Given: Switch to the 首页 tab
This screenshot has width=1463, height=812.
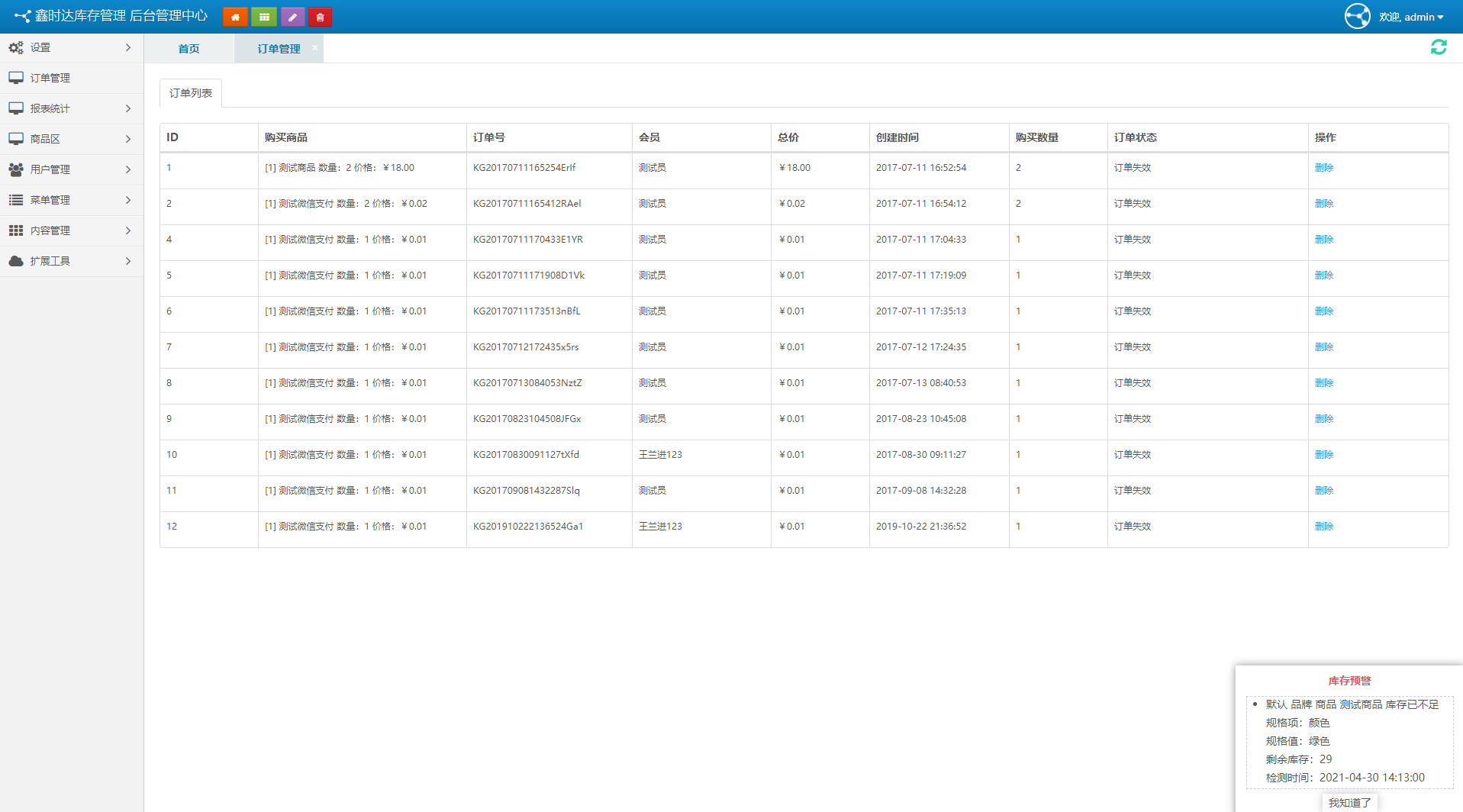Looking at the screenshot, I should point(189,49).
